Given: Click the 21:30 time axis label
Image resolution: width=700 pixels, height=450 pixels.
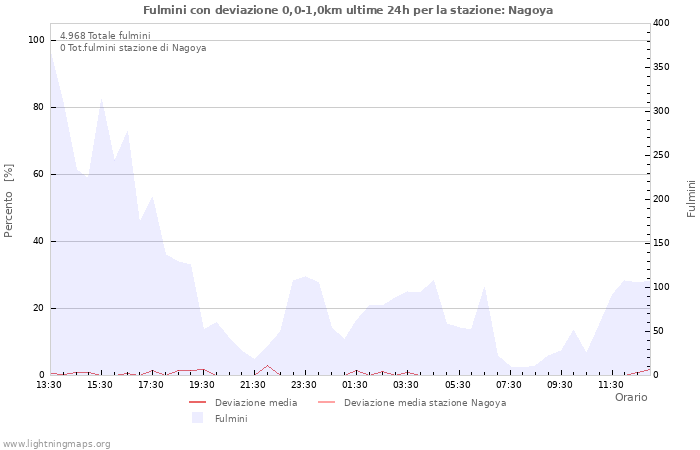Looking at the screenshot, I should tap(253, 384).
